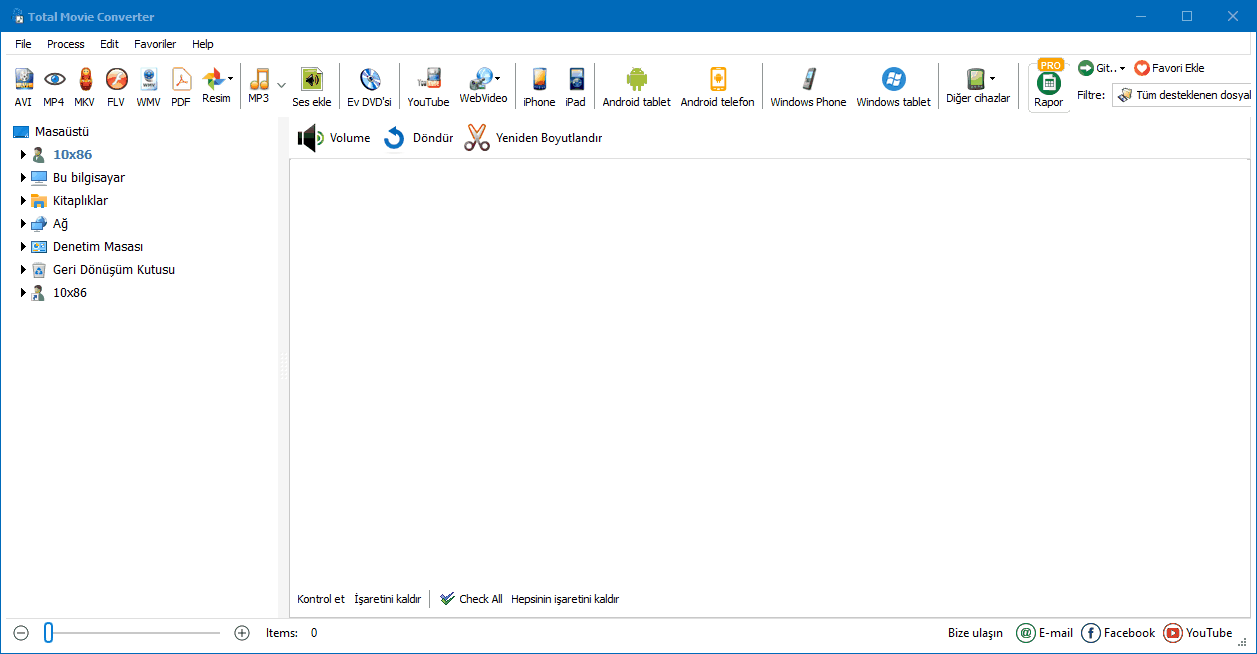Select the Windows Phone device icon
The width and height of the screenshot is (1257, 654).
[808, 80]
